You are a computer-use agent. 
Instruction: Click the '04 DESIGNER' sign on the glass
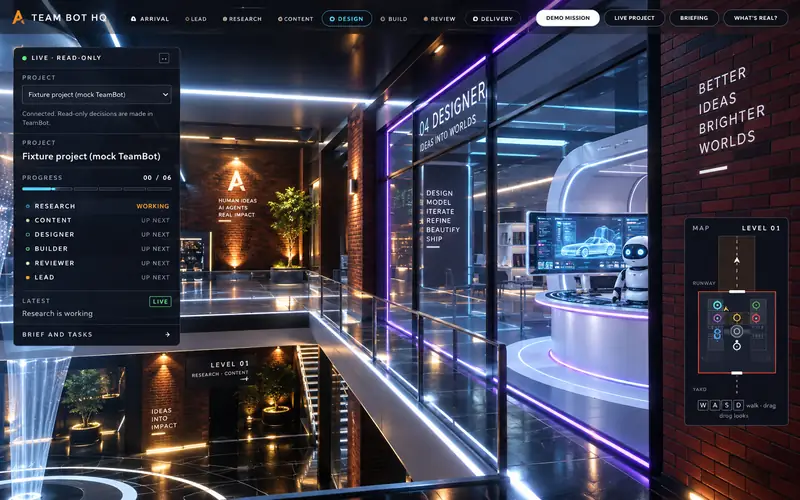(452, 110)
